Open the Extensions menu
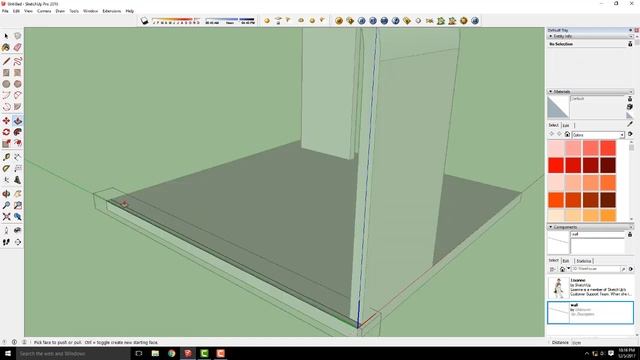 (111, 11)
